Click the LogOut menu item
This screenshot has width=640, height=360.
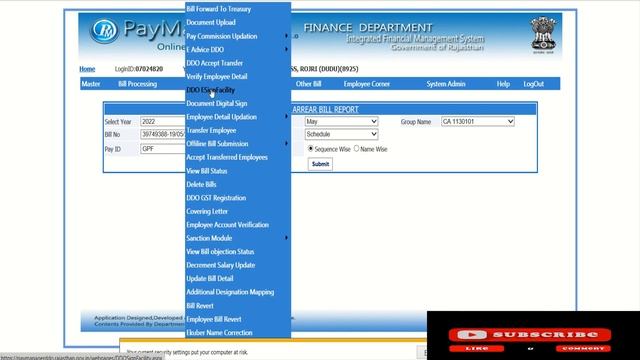click(x=534, y=84)
